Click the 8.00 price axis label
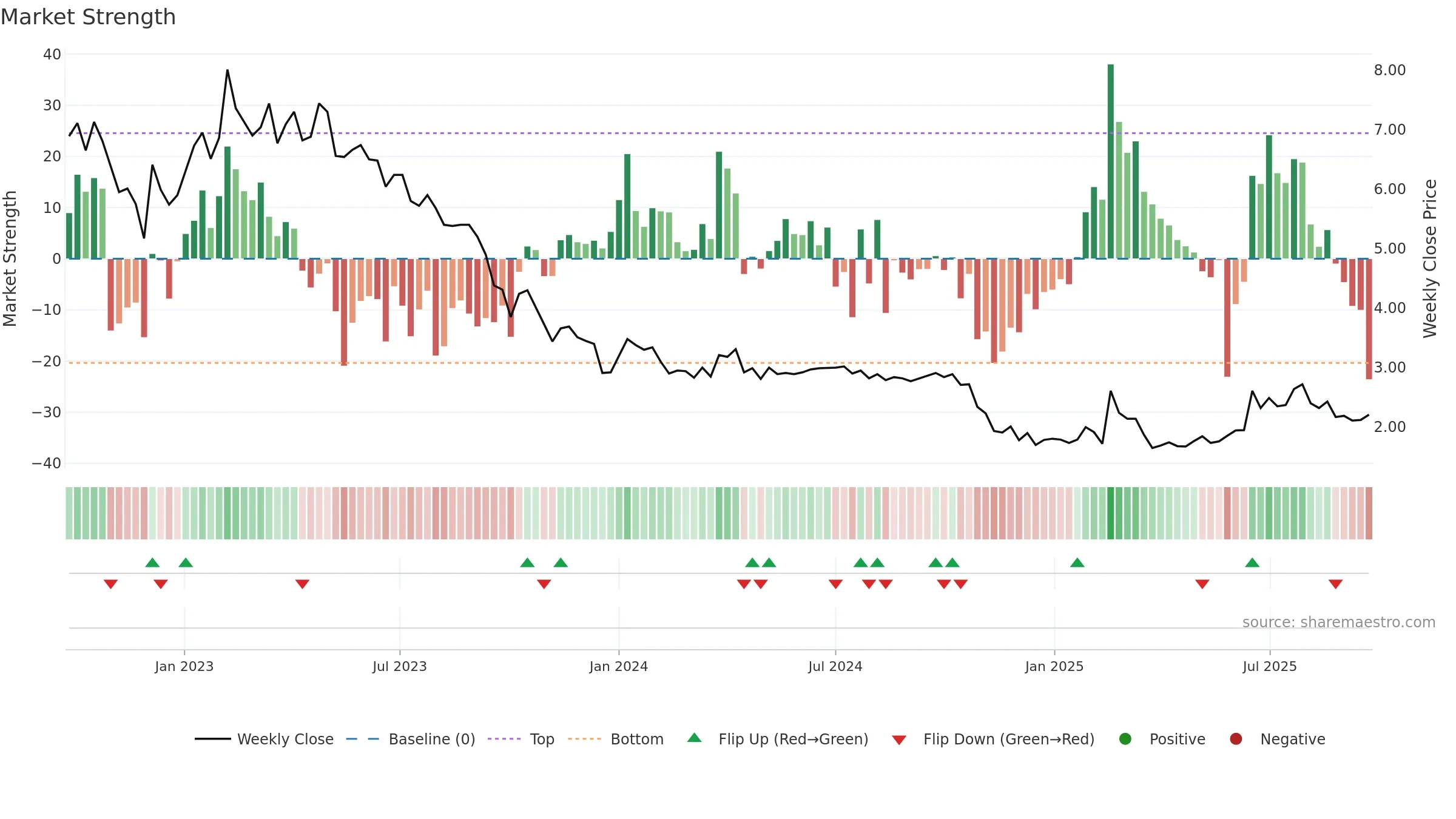The image size is (1456, 819). 1390,70
